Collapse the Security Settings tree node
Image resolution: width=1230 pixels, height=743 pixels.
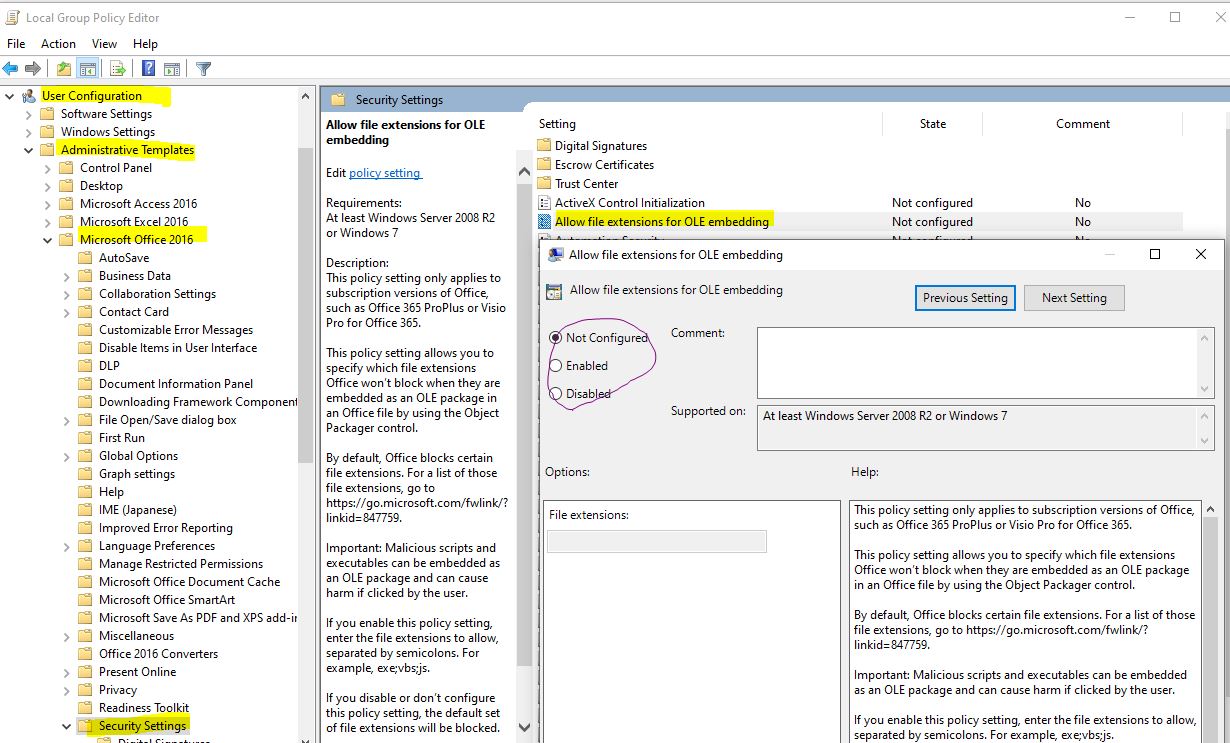click(x=67, y=726)
